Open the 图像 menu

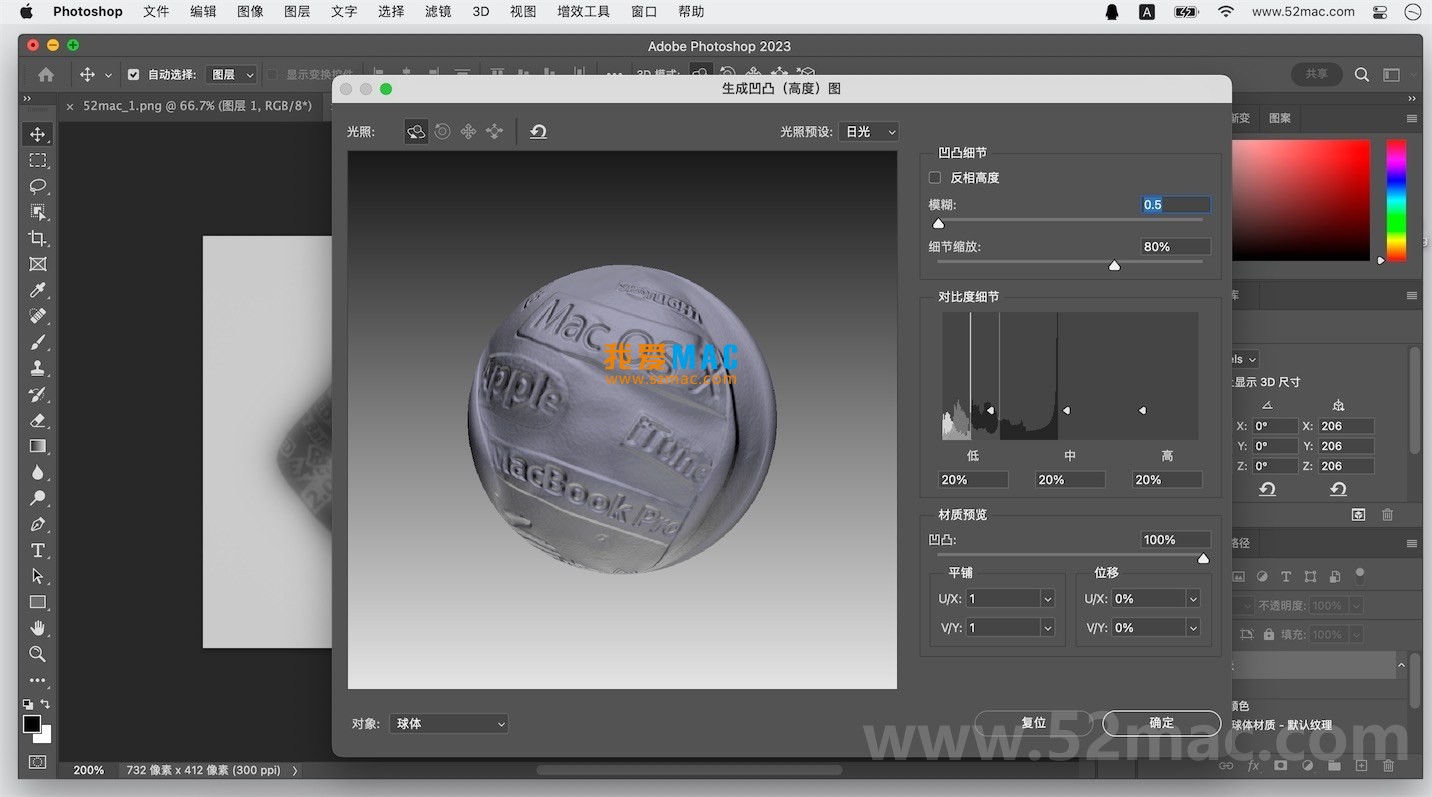[x=250, y=12]
